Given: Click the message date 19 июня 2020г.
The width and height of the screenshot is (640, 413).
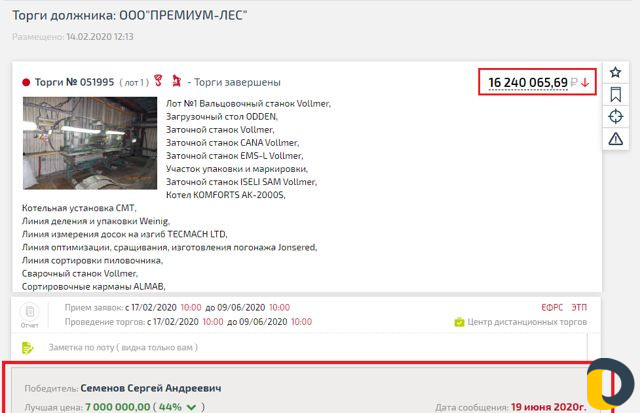Looking at the screenshot, I should click(549, 407).
